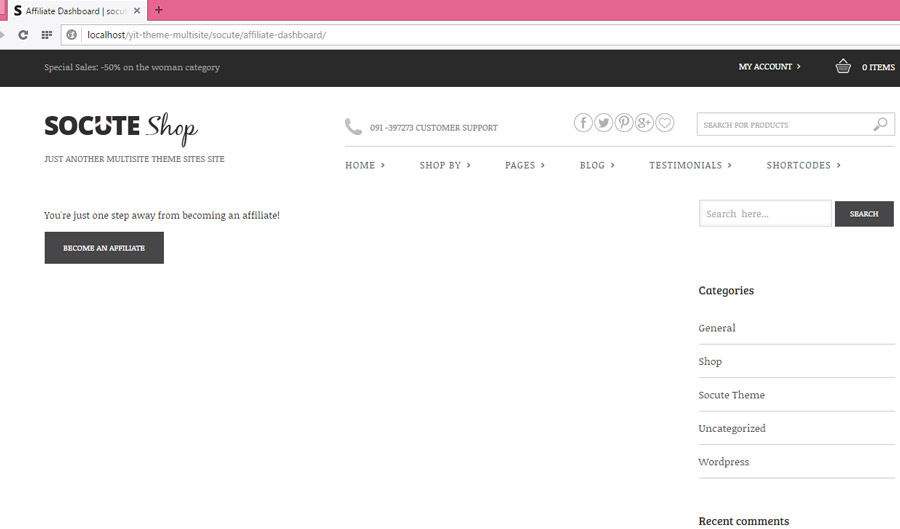This screenshot has height=529, width=900.
Task: Click the Categories widget heading
Action: coord(726,290)
